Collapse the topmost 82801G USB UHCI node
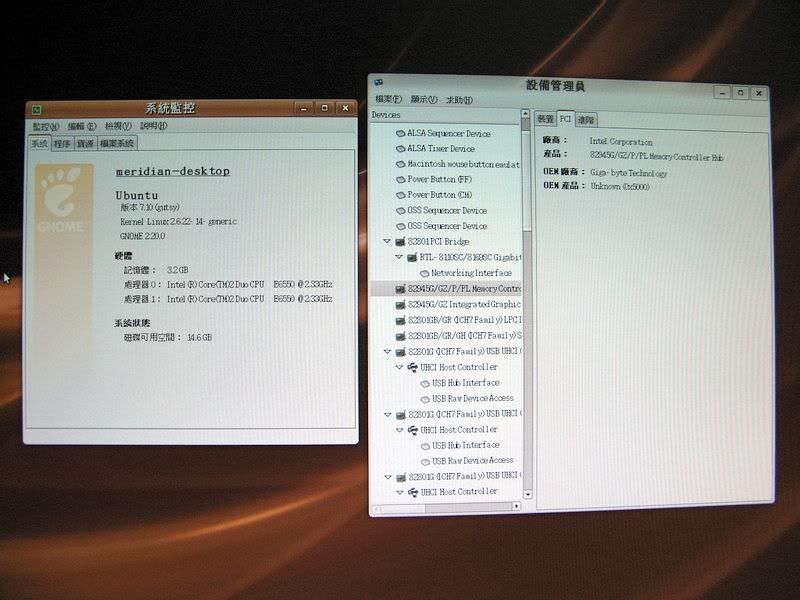The image size is (800, 600). coord(387,352)
